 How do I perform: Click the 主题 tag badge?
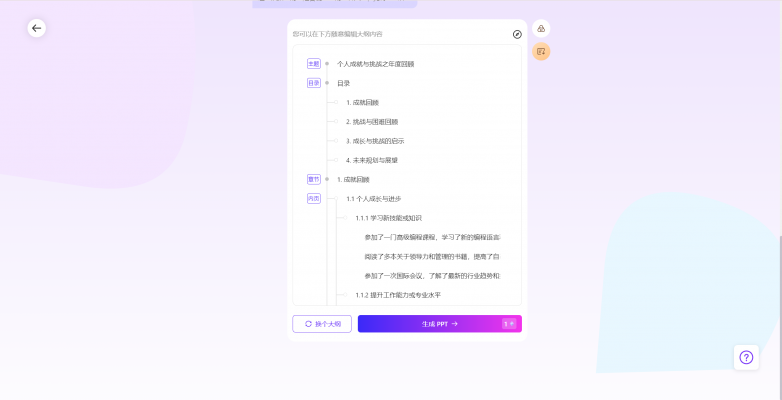pyautogui.click(x=314, y=64)
